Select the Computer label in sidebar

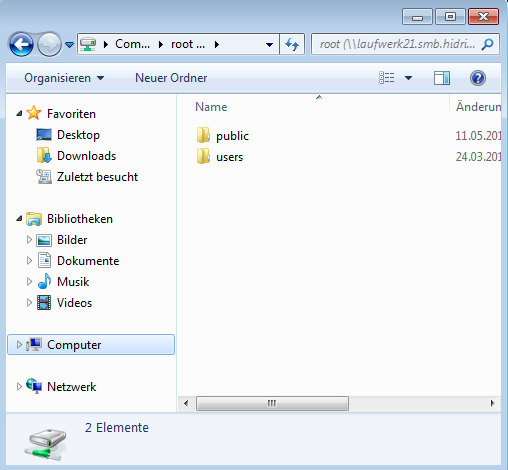pyautogui.click(x=74, y=345)
